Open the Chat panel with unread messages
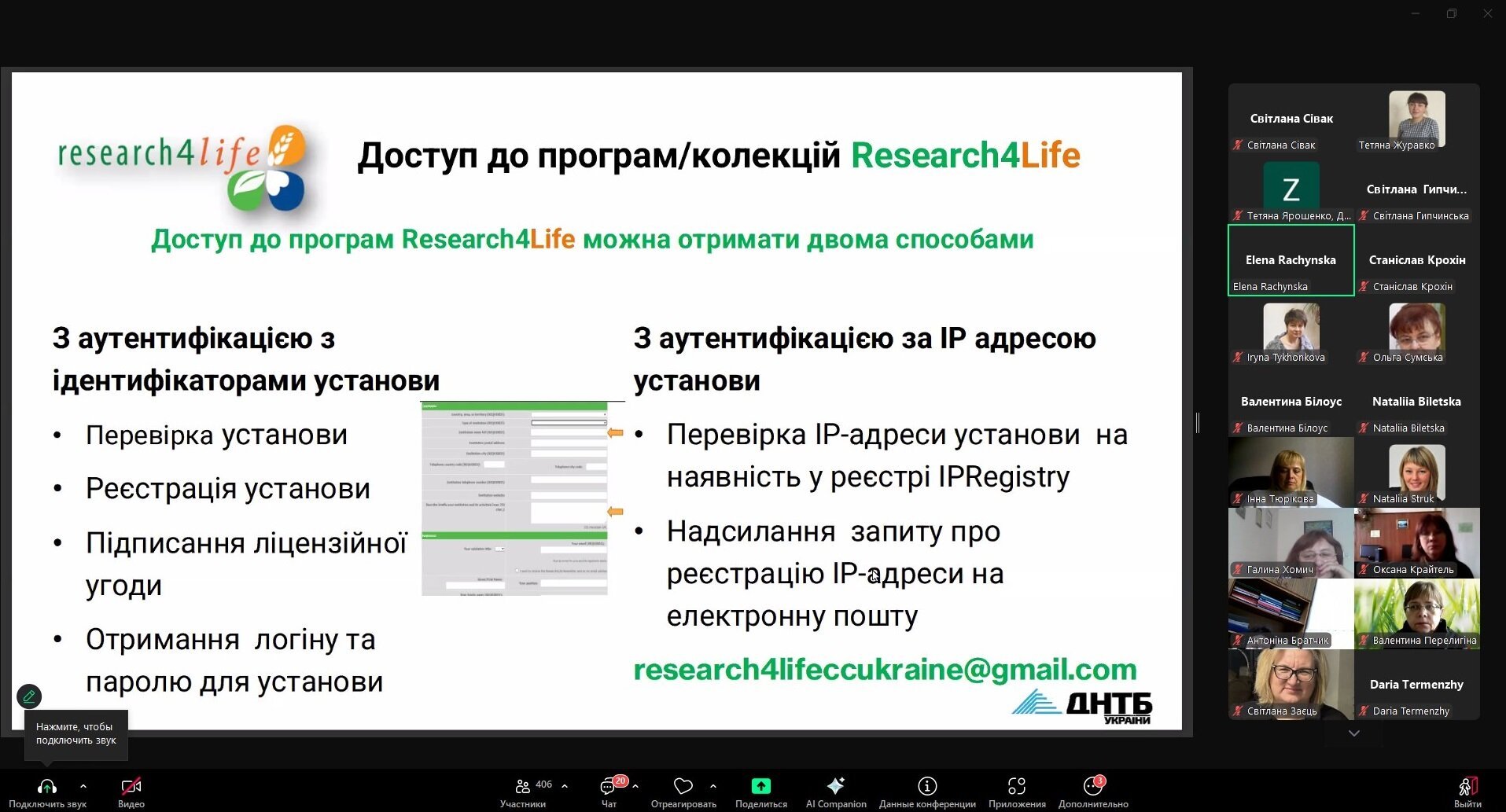Image resolution: width=1506 pixels, height=812 pixels. [608, 786]
